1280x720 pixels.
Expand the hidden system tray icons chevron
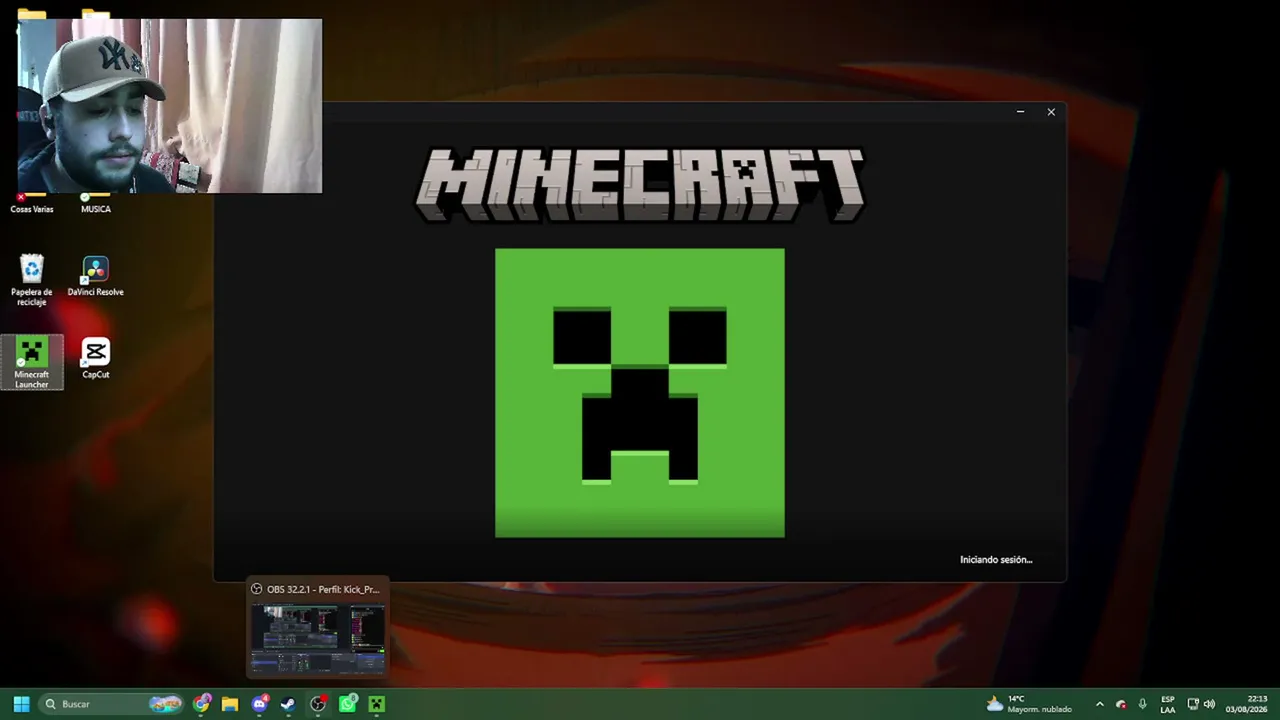click(x=1100, y=704)
